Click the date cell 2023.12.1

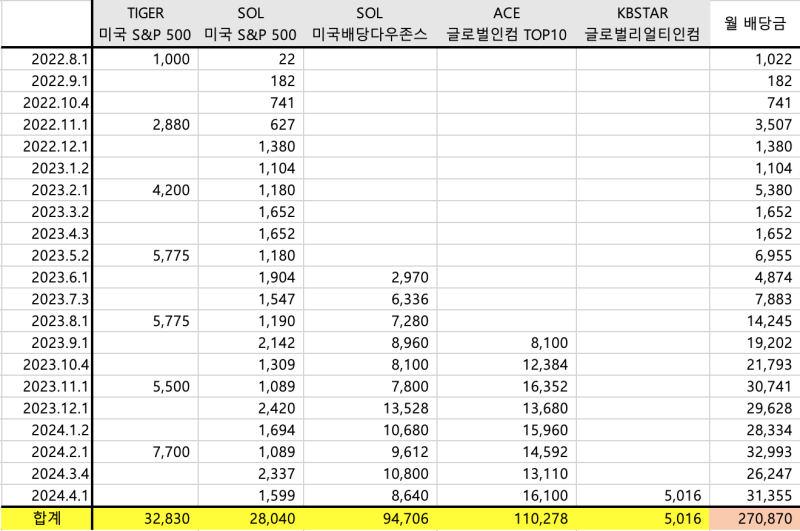tap(46, 408)
